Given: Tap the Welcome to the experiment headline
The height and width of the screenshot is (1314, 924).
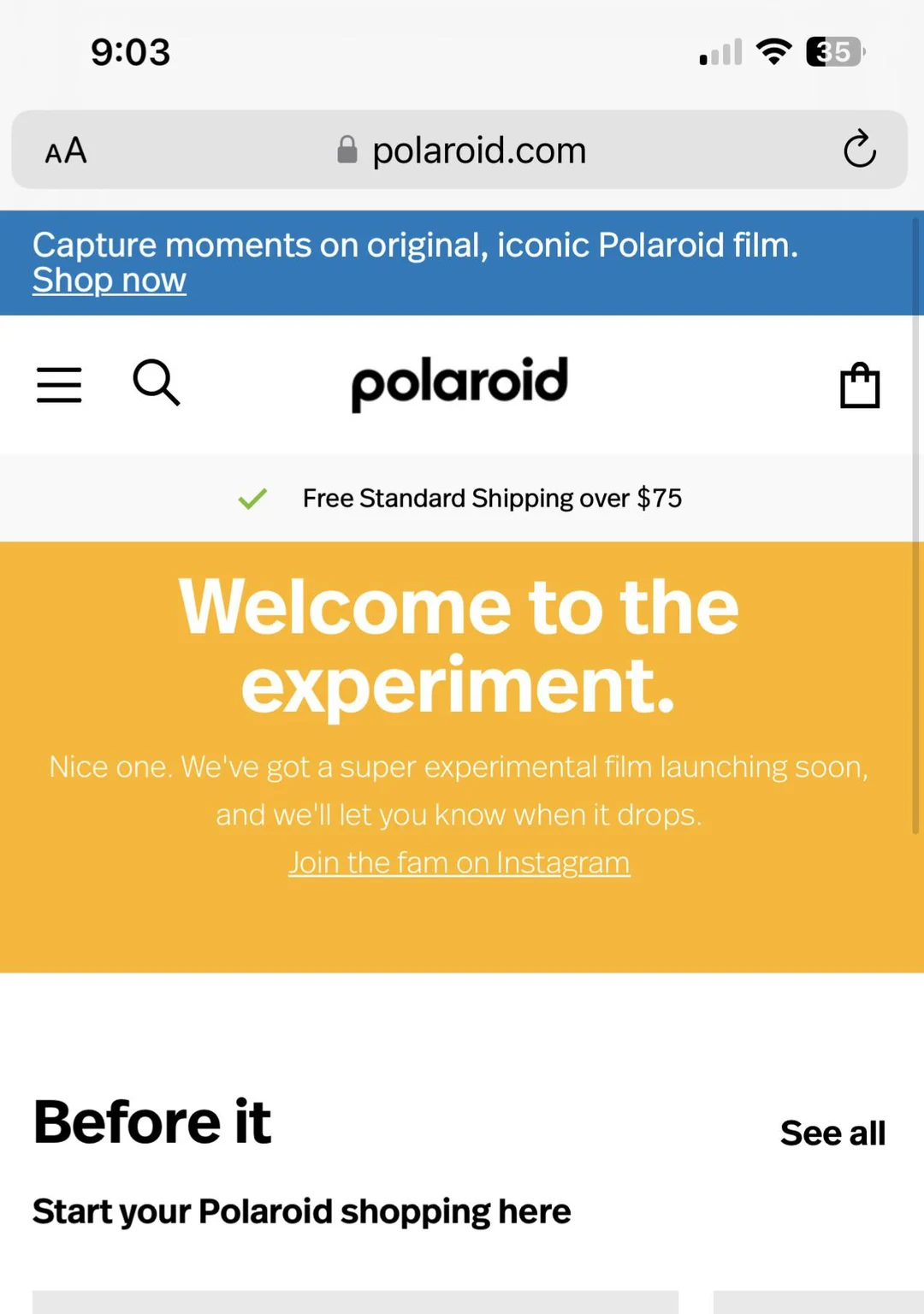Looking at the screenshot, I should click(x=459, y=642).
